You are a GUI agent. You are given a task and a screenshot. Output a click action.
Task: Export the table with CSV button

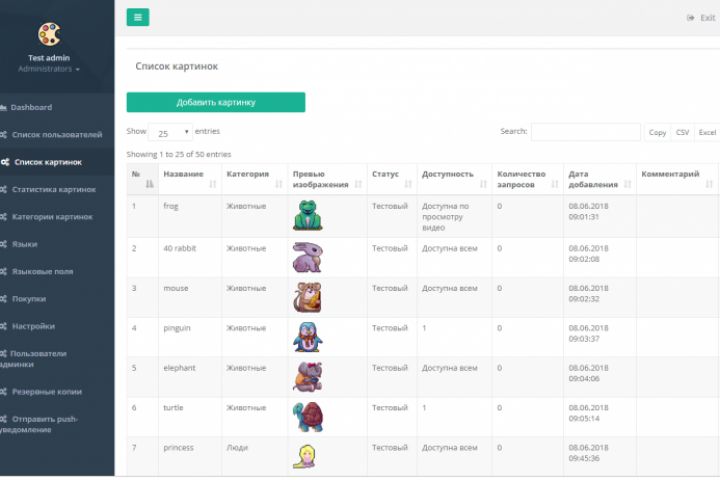click(682, 132)
